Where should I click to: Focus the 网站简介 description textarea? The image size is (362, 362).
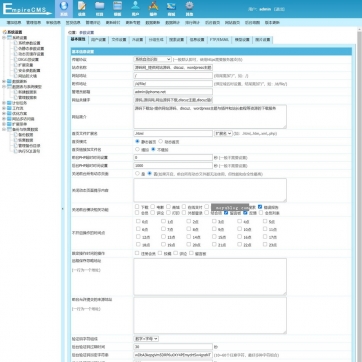click(x=210, y=117)
